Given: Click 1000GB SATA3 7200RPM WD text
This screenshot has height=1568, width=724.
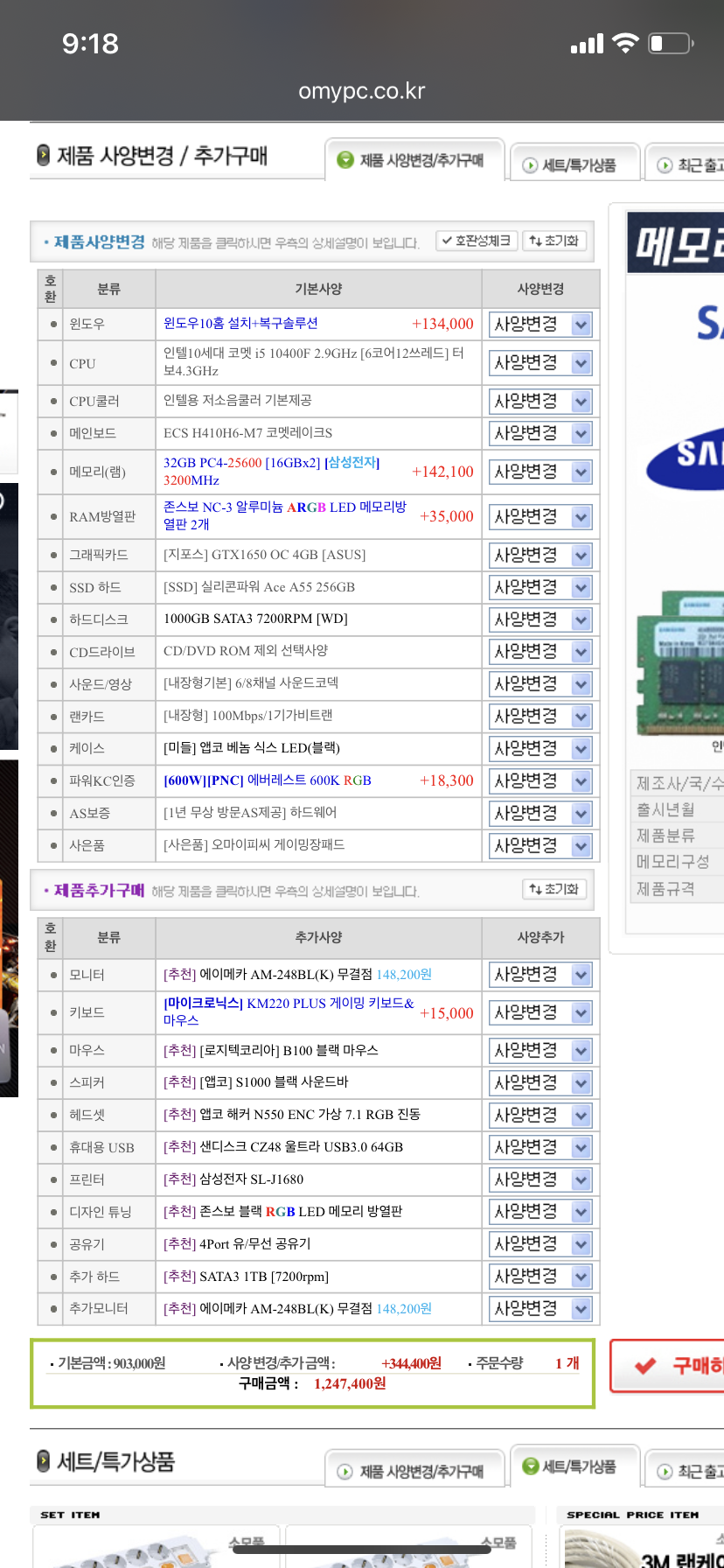Looking at the screenshot, I should tap(255, 619).
